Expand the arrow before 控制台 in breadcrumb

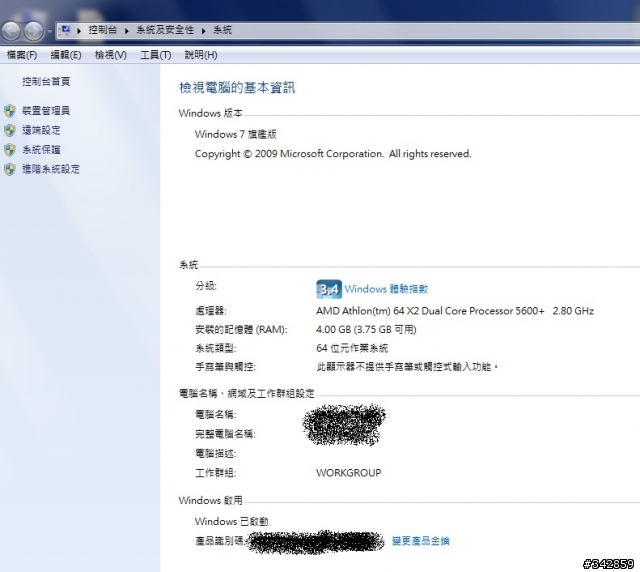79,30
